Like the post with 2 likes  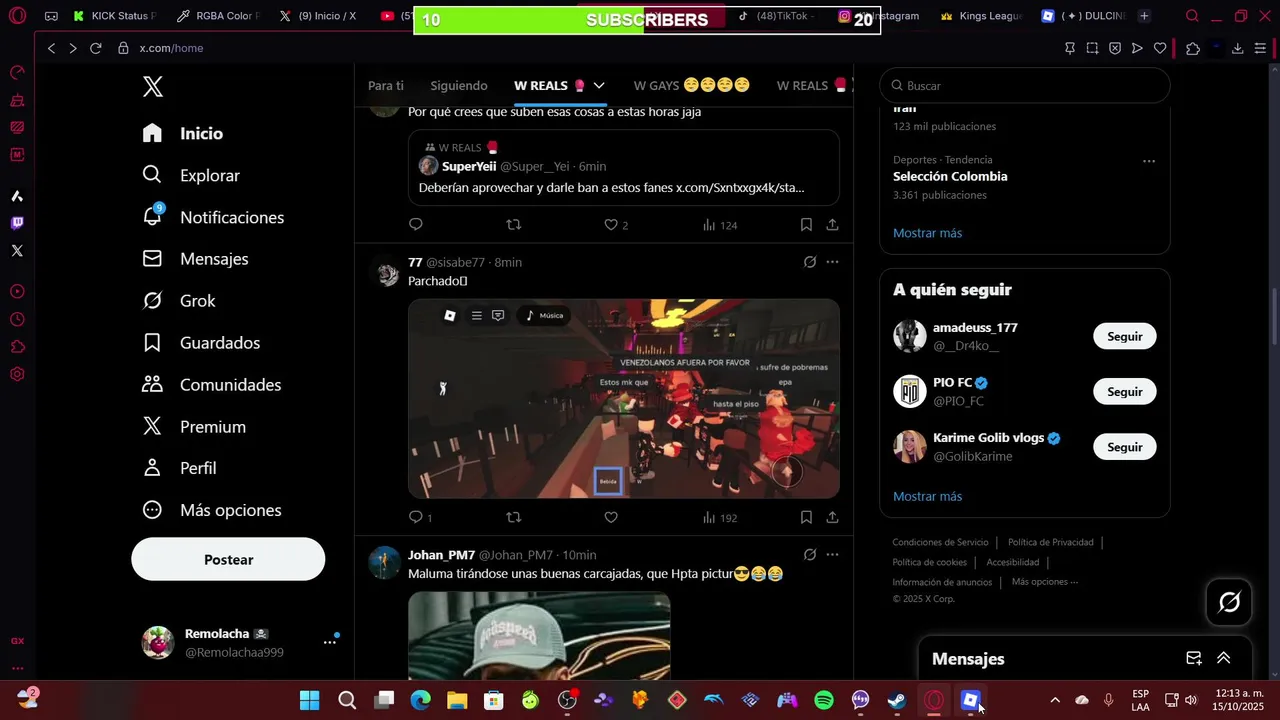tap(616, 225)
